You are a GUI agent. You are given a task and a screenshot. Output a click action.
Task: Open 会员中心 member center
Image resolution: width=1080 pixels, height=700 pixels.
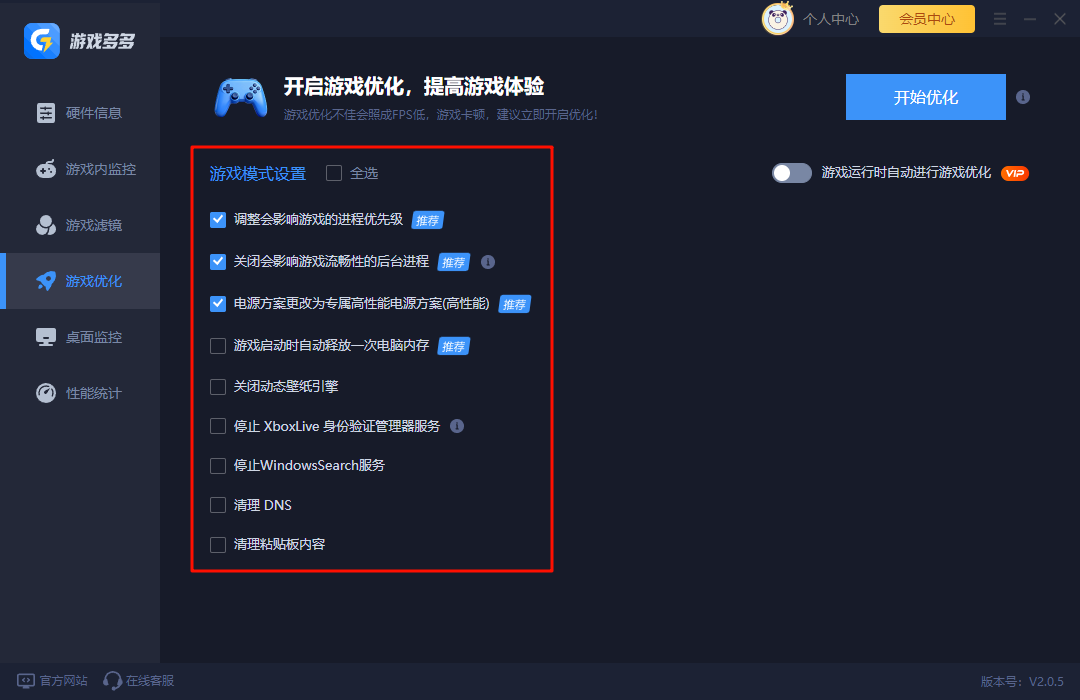[926, 18]
